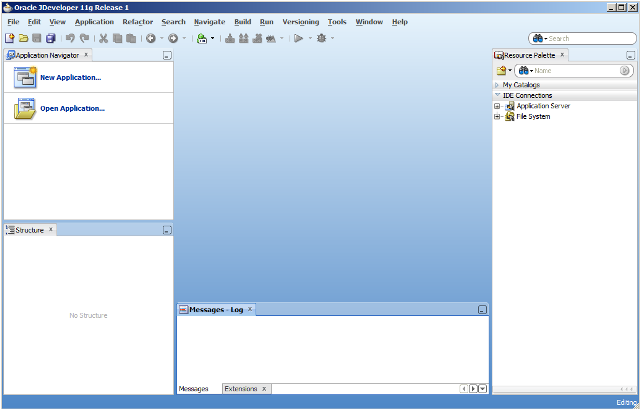Open the Help menu
640x409 pixels.
[x=400, y=22]
